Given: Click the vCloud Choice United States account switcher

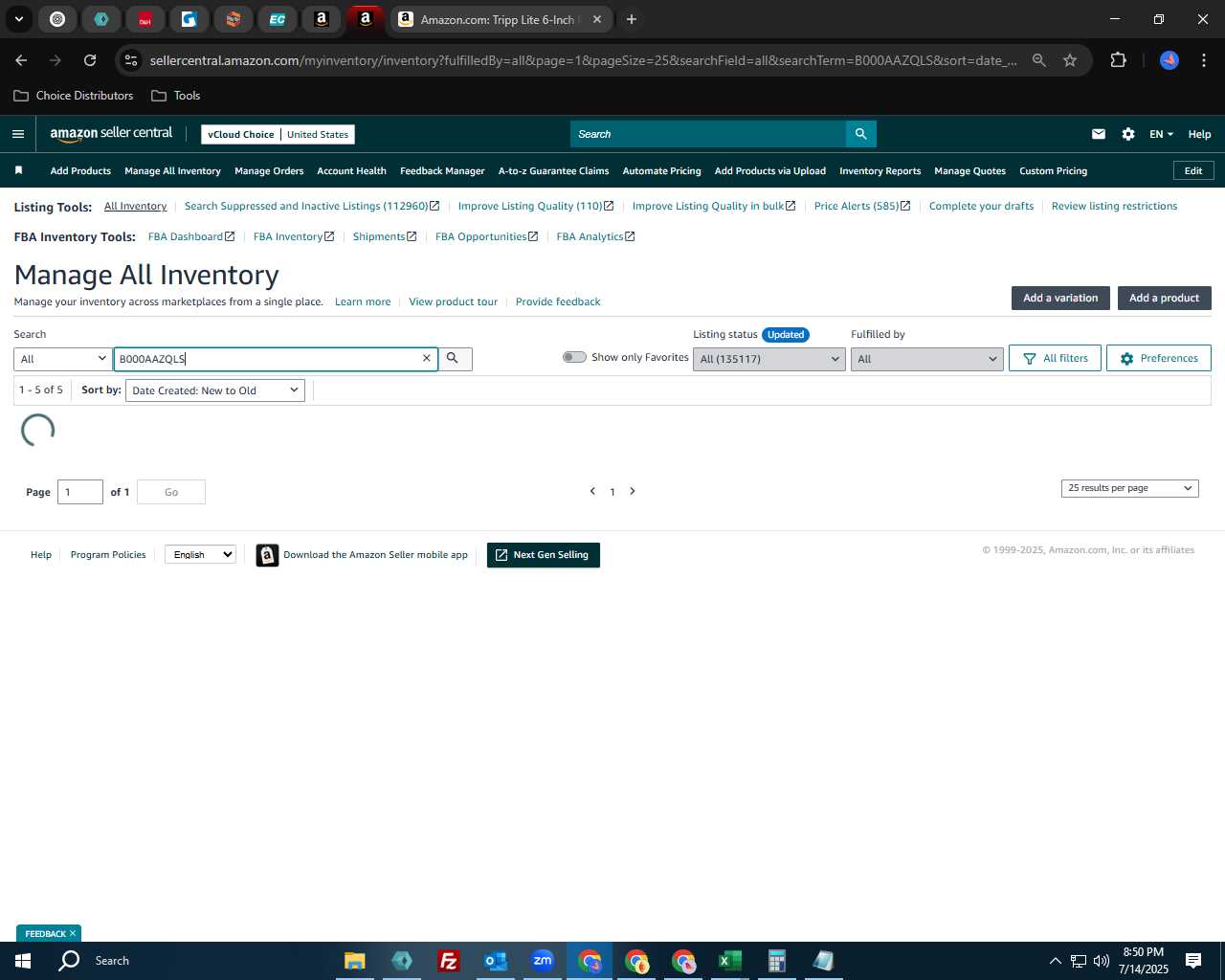Looking at the screenshot, I should pos(278,134).
